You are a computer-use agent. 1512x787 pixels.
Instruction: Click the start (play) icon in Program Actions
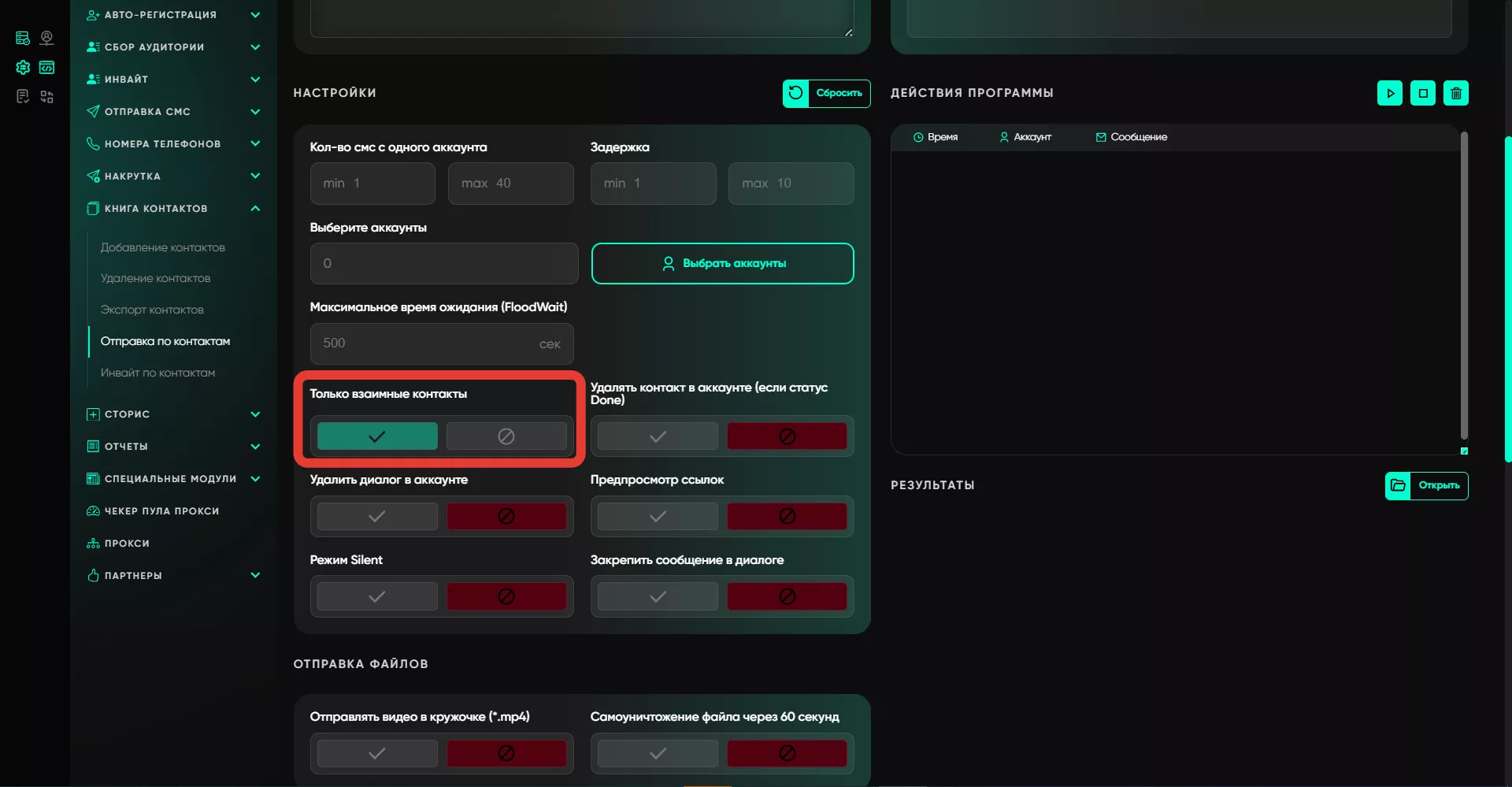1389,93
